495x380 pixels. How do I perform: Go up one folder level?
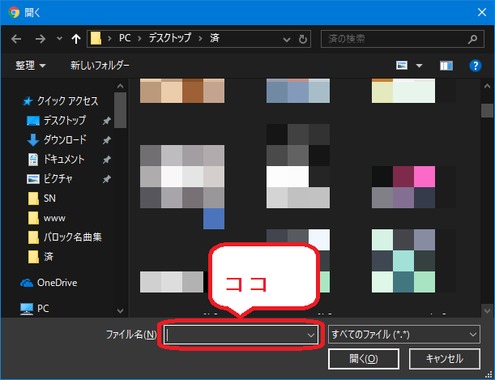click(x=76, y=39)
